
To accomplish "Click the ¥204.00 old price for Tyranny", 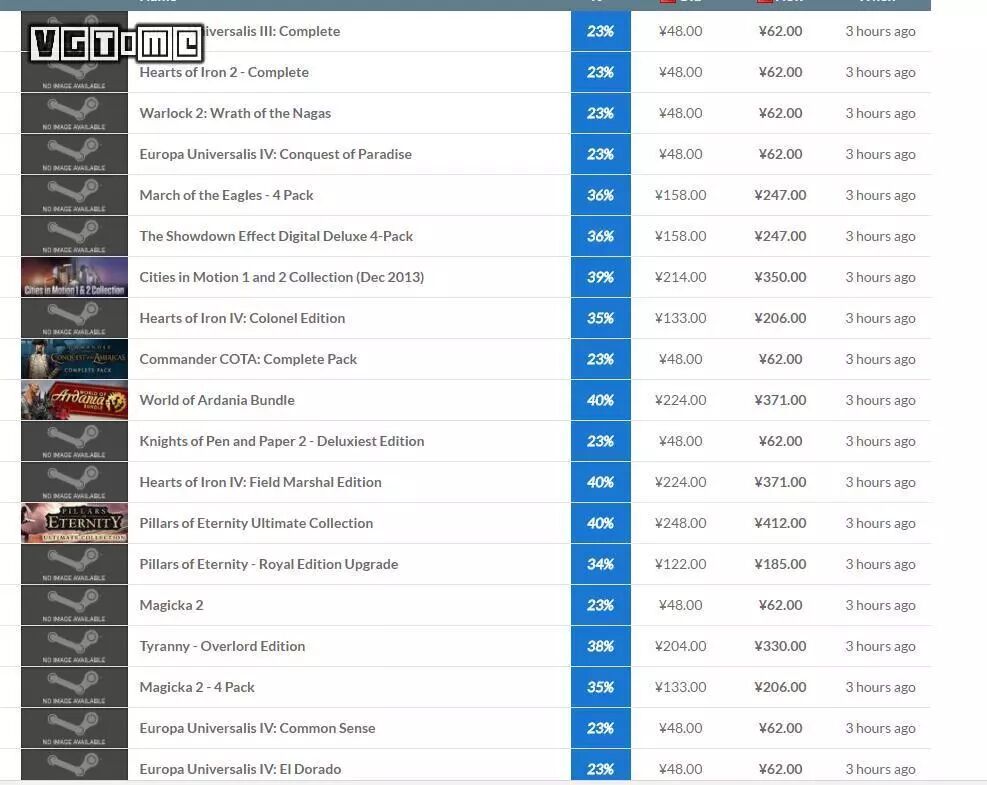I will point(680,646).
